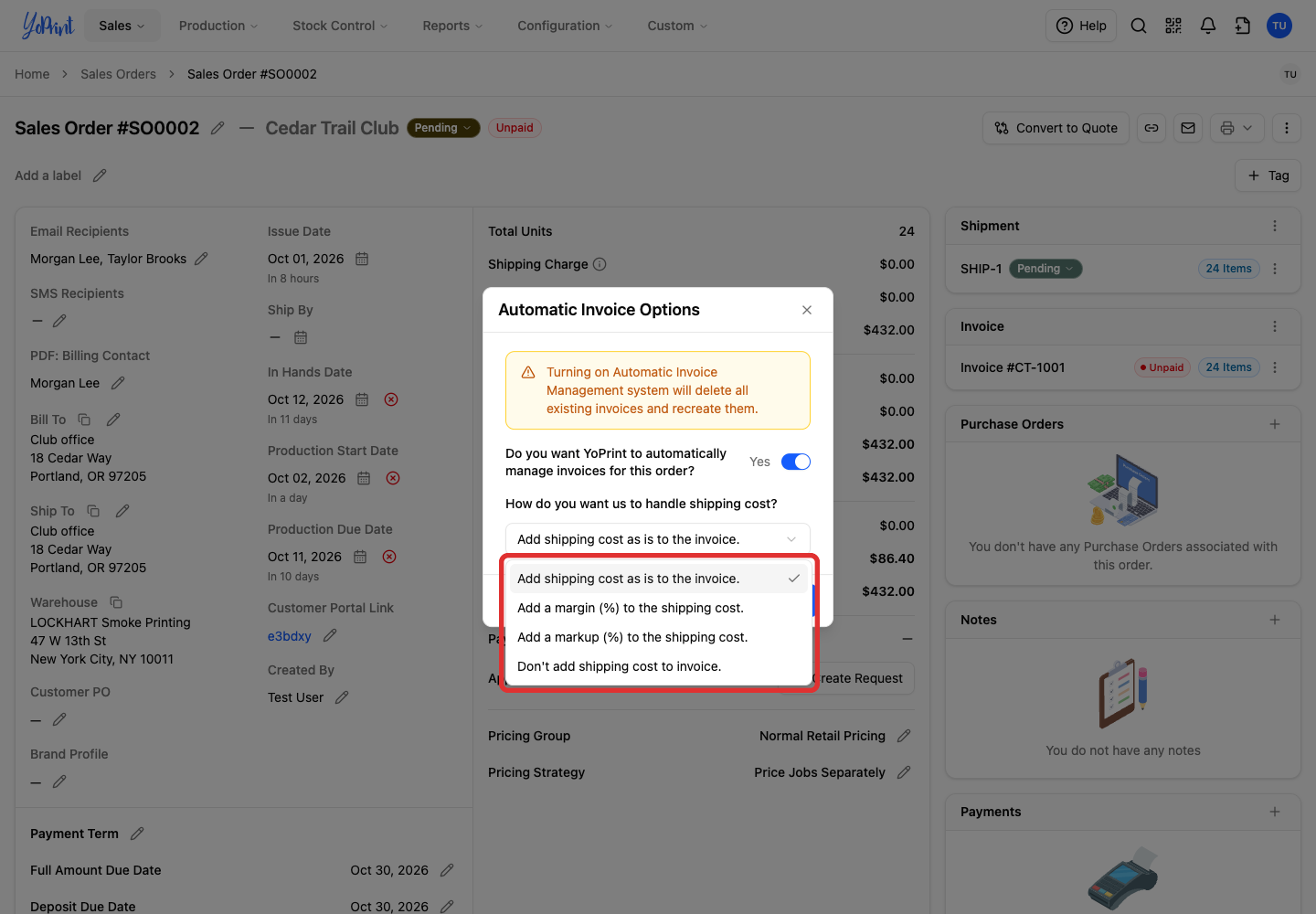Select 'Add shipping cost as is to the invoice'
The image size is (1316, 914).
coord(658,579)
